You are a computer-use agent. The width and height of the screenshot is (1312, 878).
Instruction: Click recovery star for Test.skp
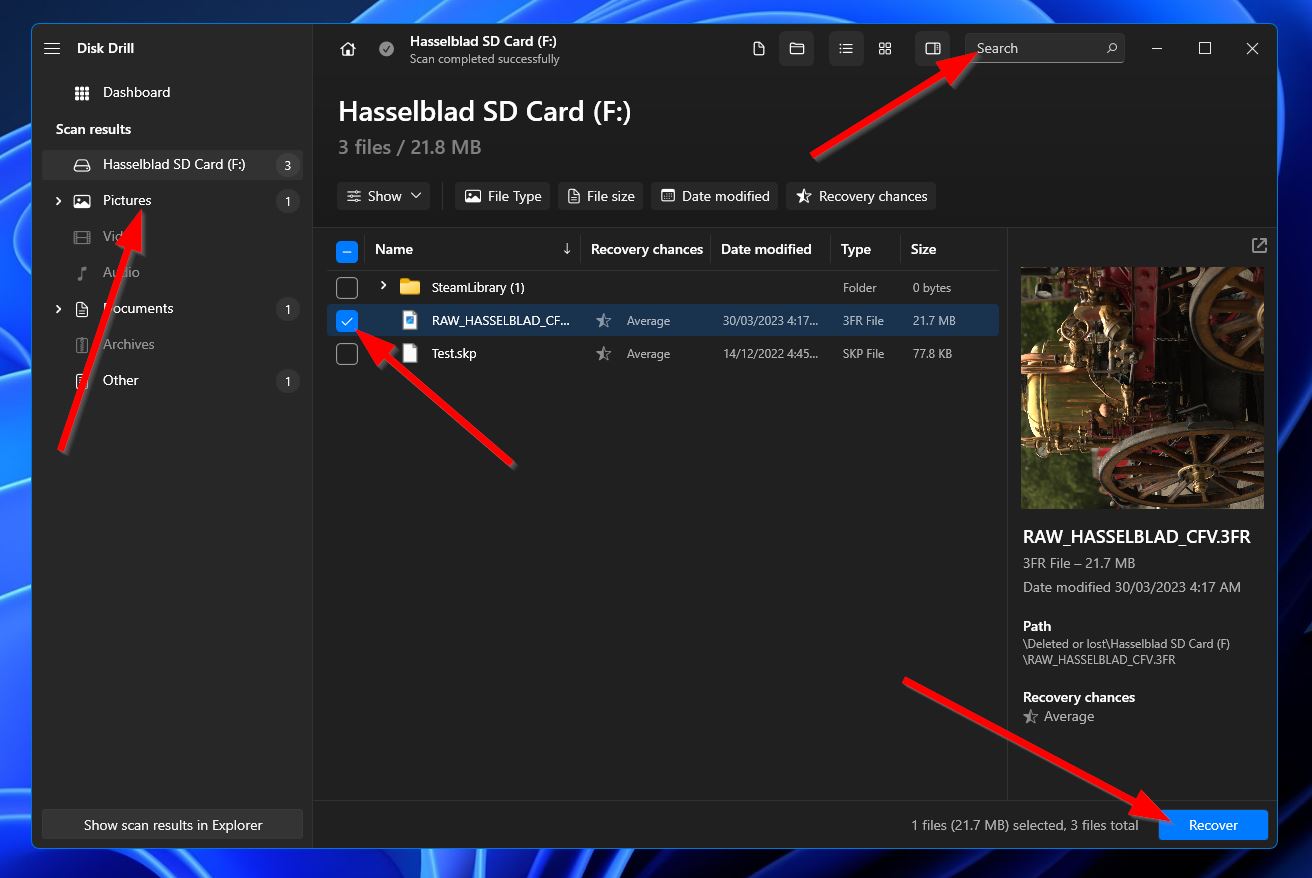[603, 354]
